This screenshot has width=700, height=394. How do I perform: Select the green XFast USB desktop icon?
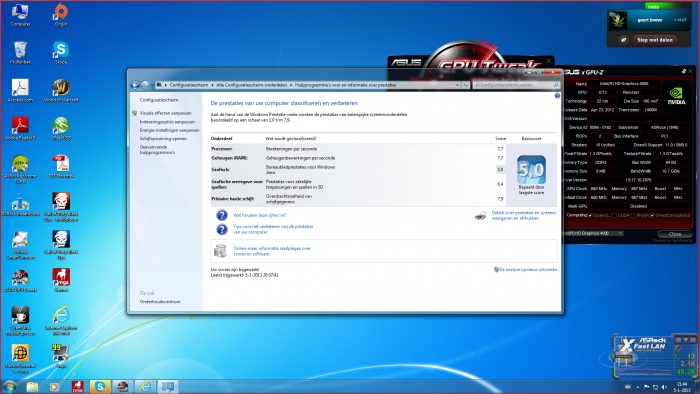pyautogui.click(x=61, y=129)
